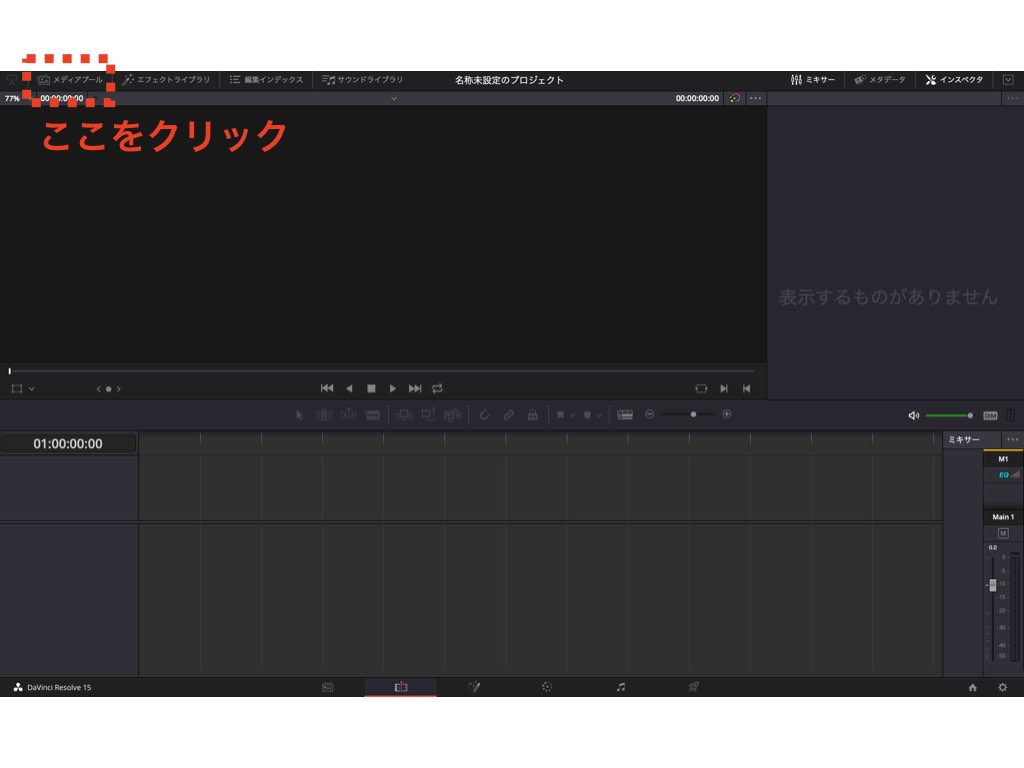
Task: Open the Inspector panel
Action: click(x=954, y=80)
